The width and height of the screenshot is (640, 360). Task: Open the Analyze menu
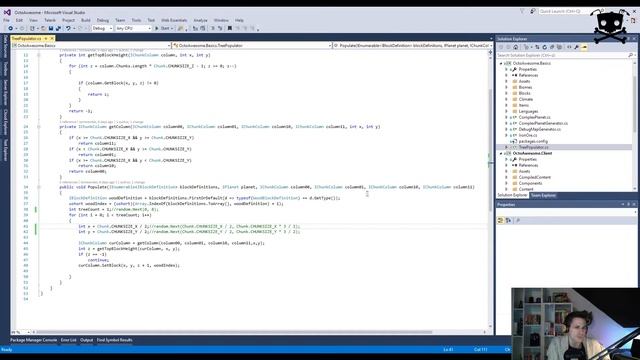(200, 20)
